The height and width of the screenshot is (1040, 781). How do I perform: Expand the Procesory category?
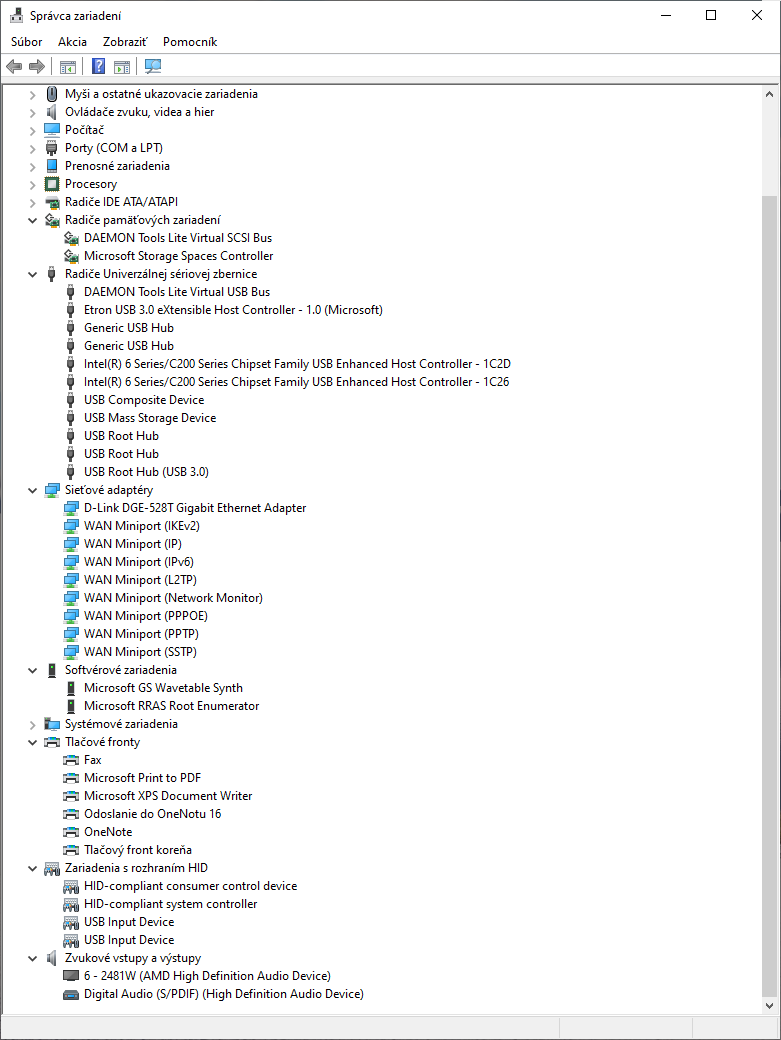32,184
